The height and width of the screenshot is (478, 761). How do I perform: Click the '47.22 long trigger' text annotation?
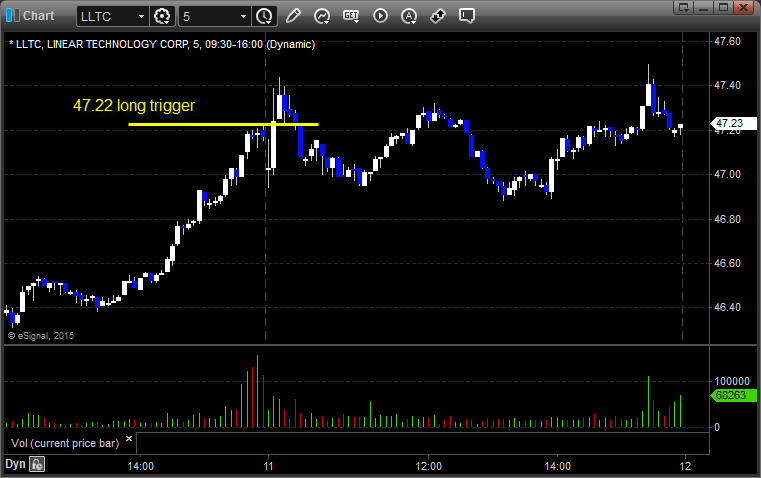[134, 105]
